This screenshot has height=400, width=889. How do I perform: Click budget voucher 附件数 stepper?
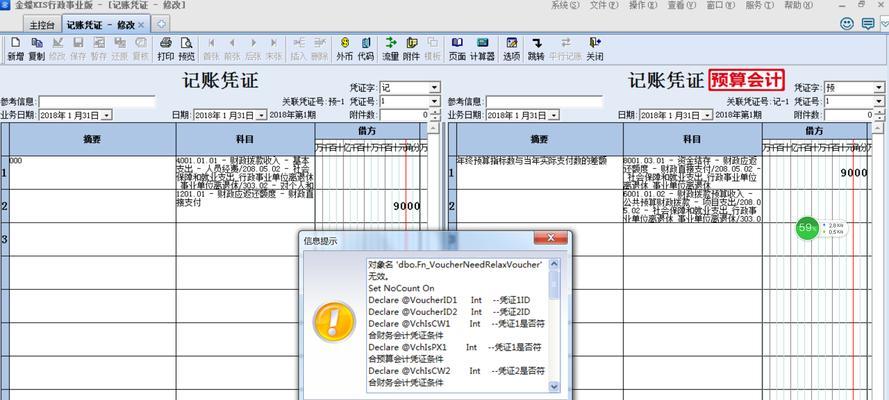[879, 114]
